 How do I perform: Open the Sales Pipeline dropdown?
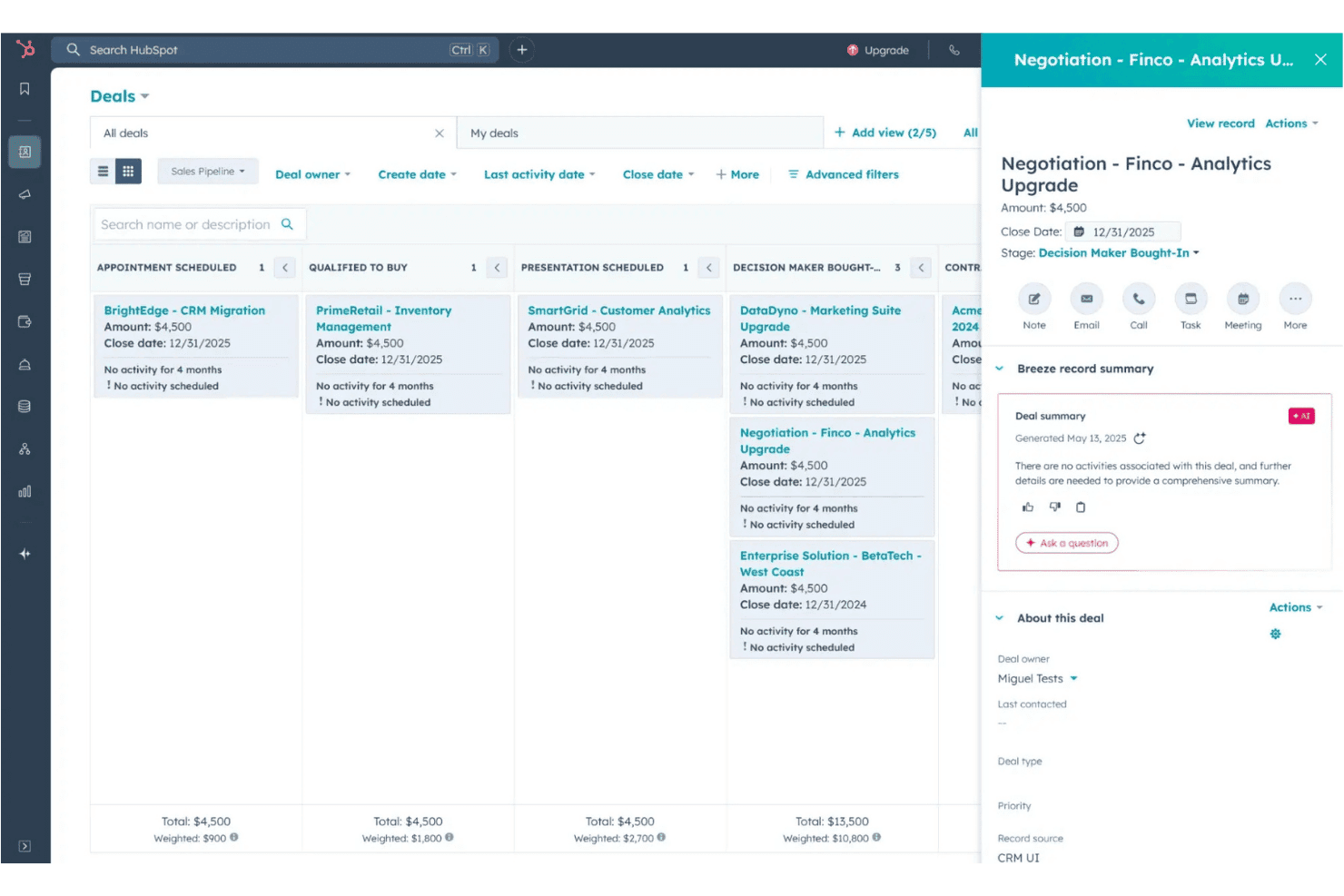point(208,172)
